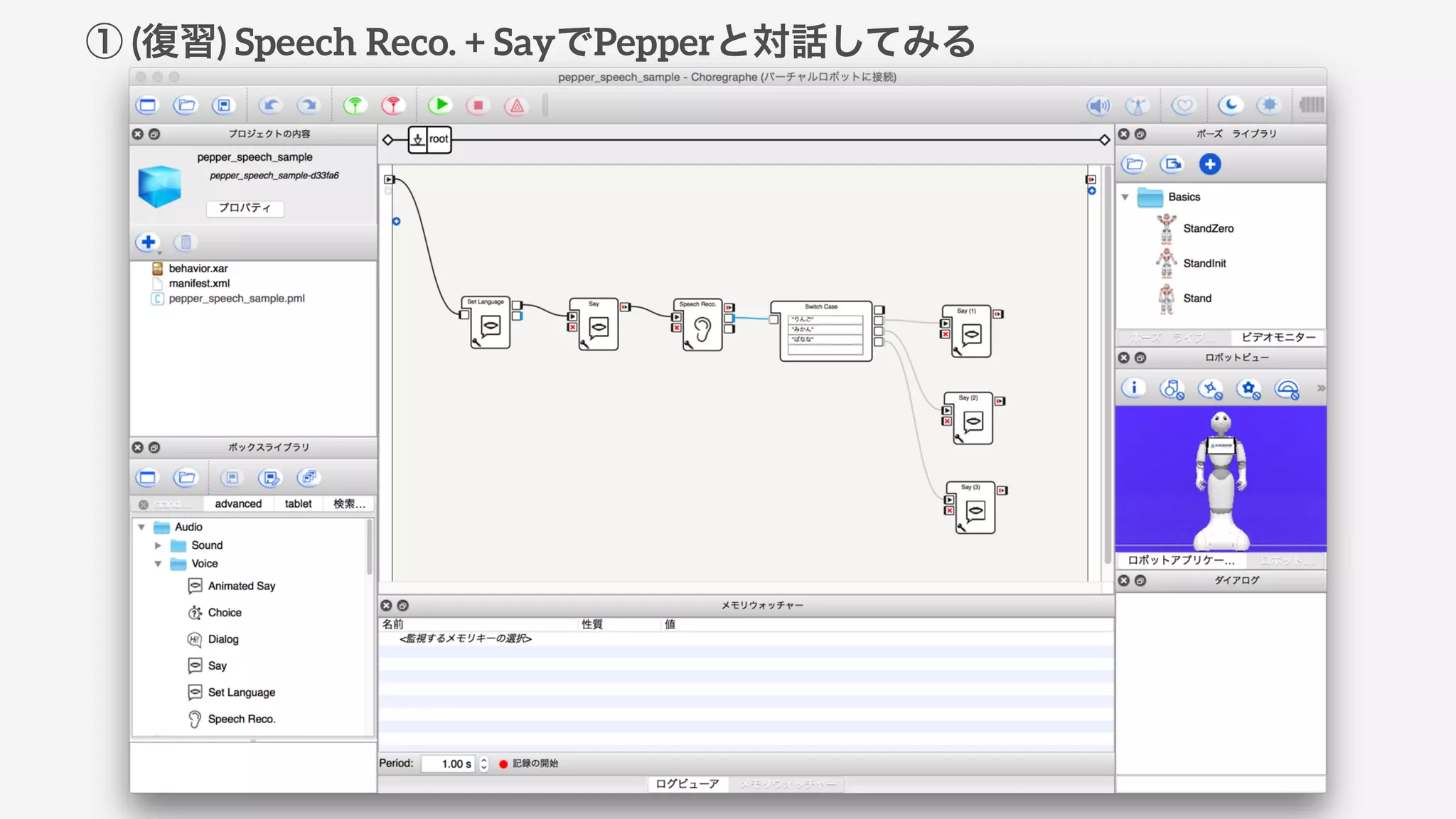This screenshot has width=1456, height=819.
Task: Open the ロボットアプリケー... tab
Action: [x=1181, y=560]
